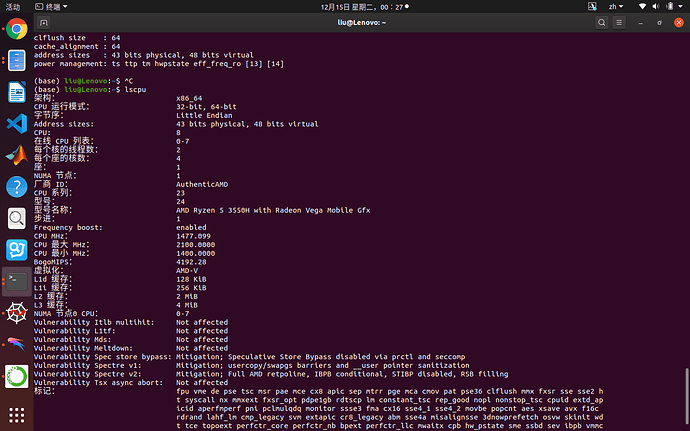Open Google Chrome from the dock
The image size is (690, 431).
(x=17, y=29)
